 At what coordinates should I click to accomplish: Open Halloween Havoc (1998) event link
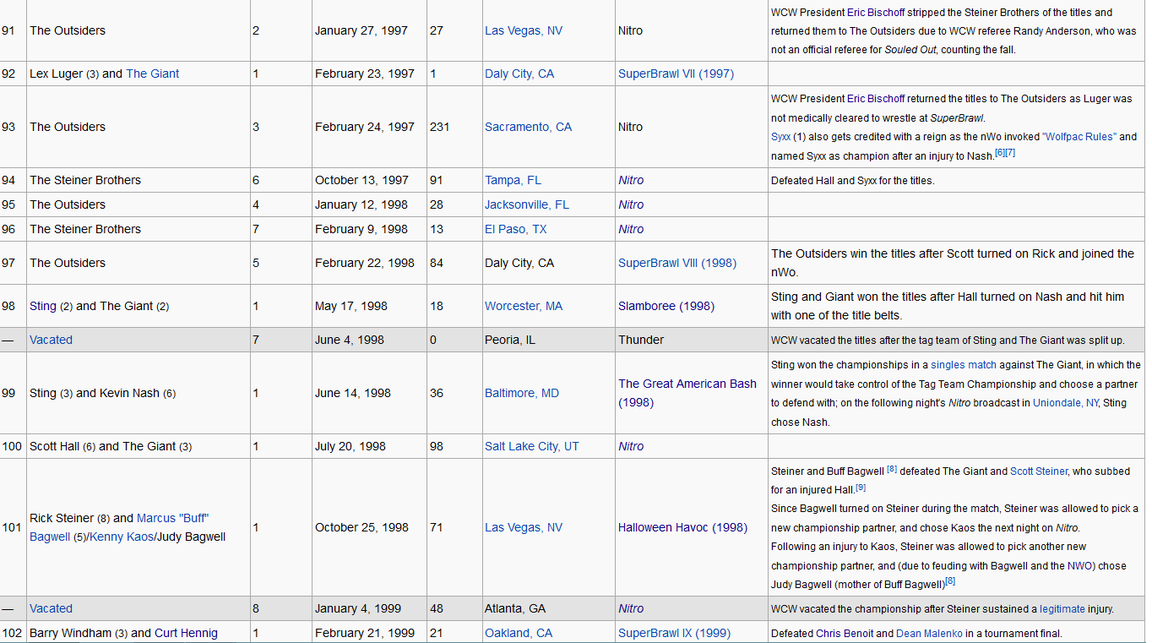click(683, 528)
